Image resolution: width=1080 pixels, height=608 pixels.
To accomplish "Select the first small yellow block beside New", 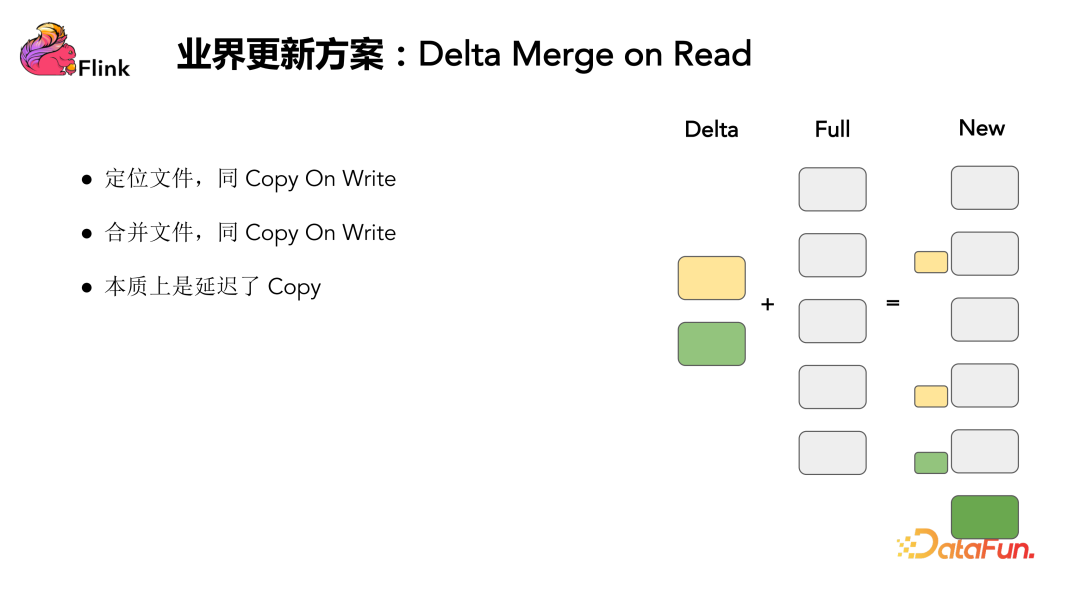I will 931,262.
